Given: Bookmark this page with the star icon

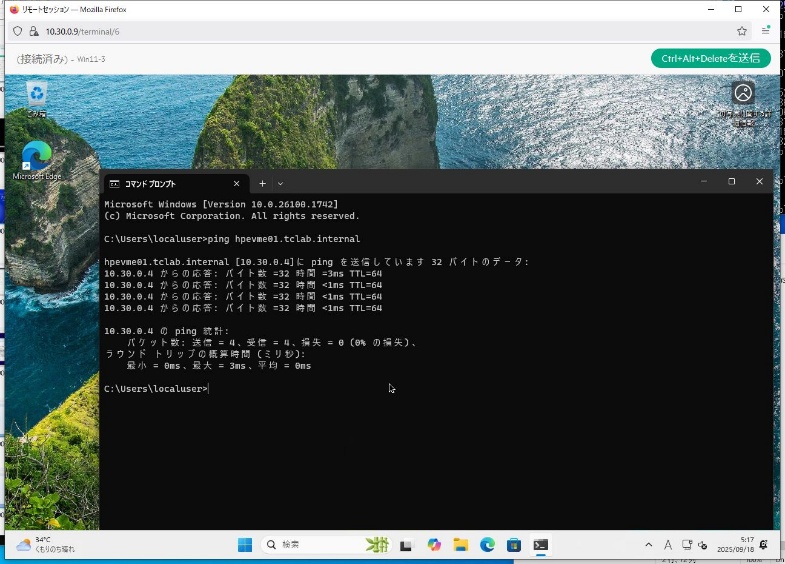Looking at the screenshot, I should pos(742,31).
